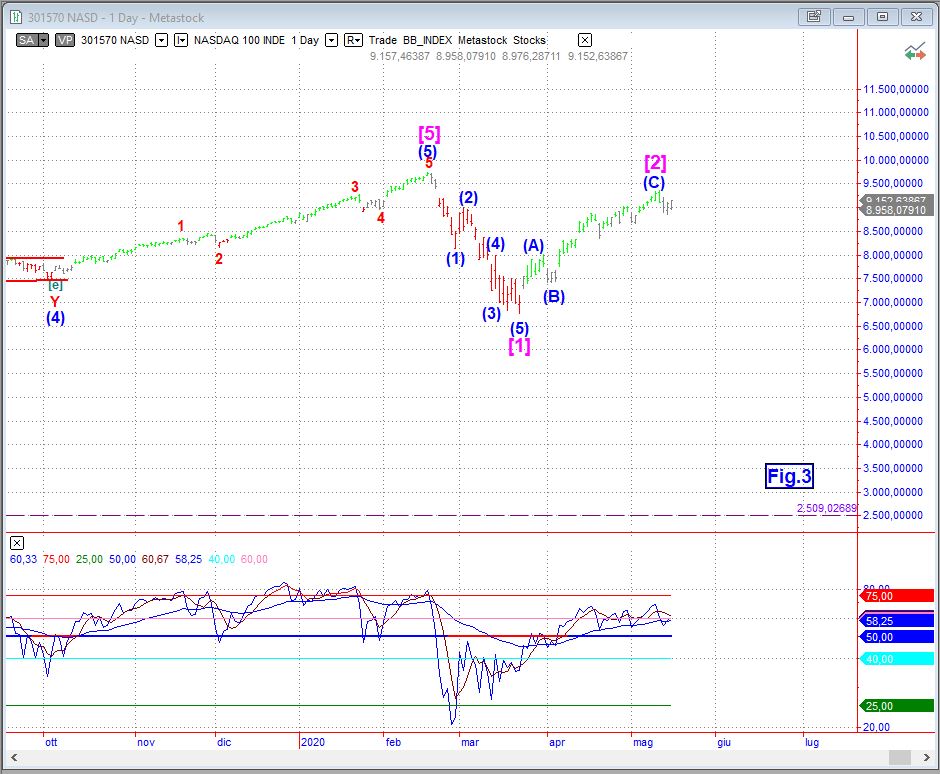The height and width of the screenshot is (774, 940).
Task: Open the I indicator dropdown in header
Action: pos(180,40)
